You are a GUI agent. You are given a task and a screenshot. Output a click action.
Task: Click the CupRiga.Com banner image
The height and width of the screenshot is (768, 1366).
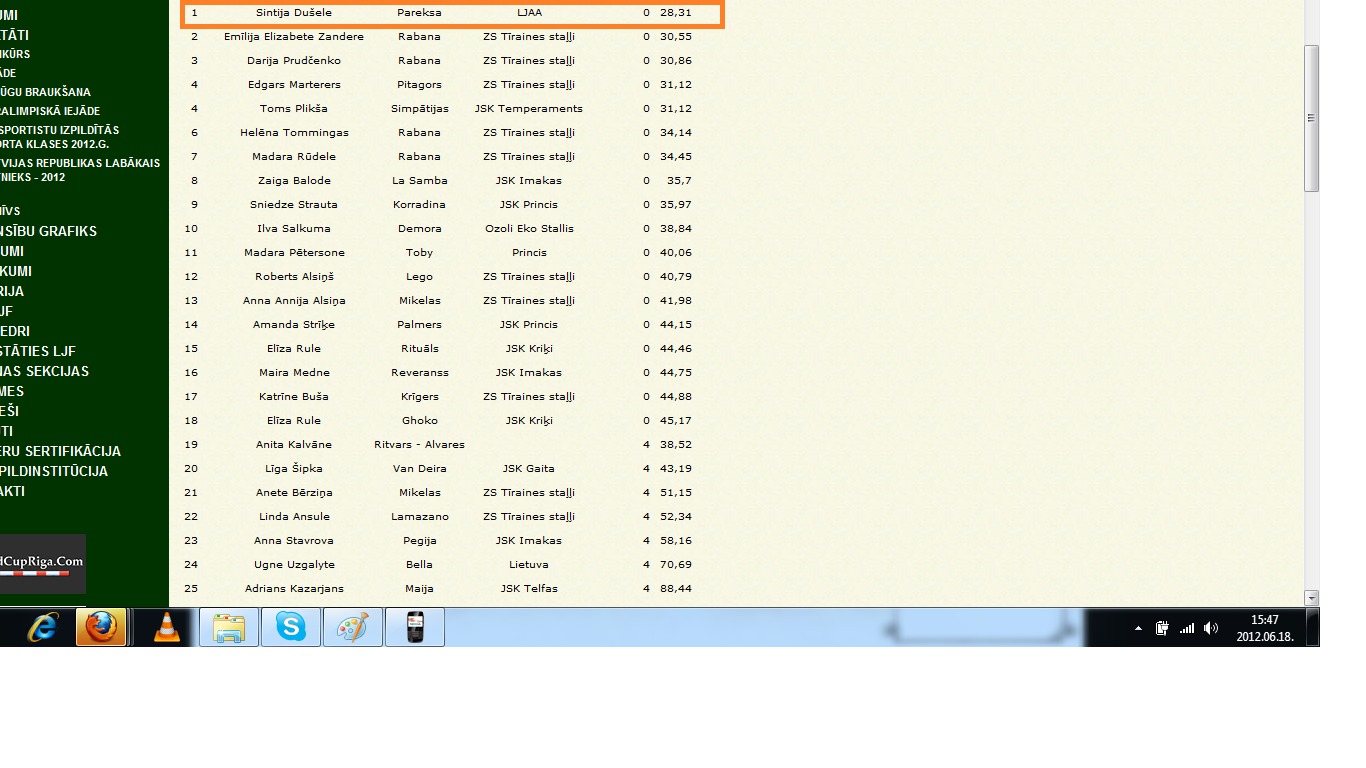click(42, 564)
